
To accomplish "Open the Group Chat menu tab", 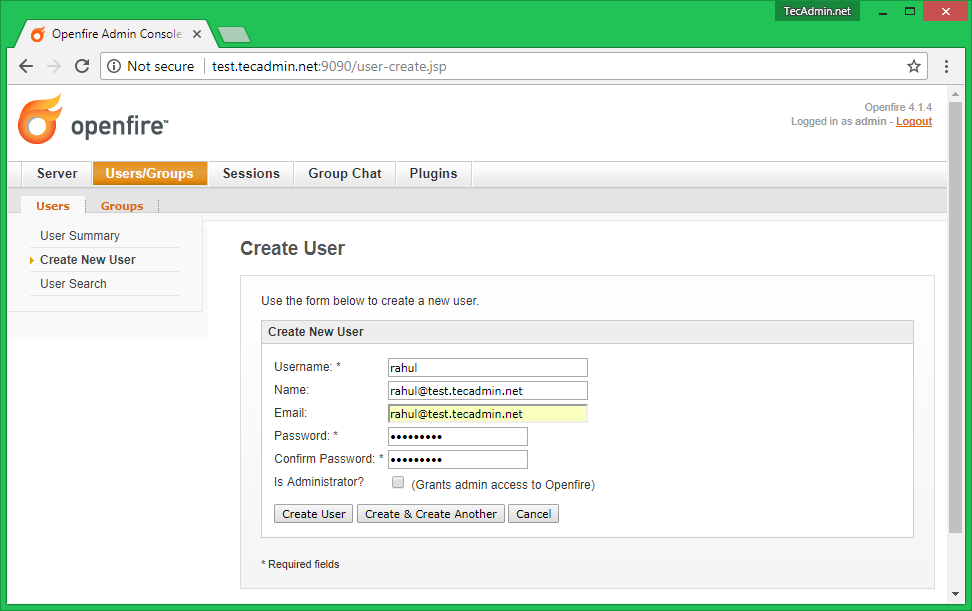I will click(345, 174).
